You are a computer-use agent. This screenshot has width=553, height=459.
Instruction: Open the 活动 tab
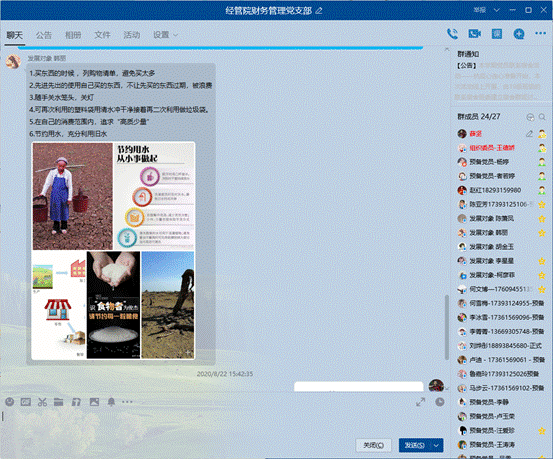(132, 35)
